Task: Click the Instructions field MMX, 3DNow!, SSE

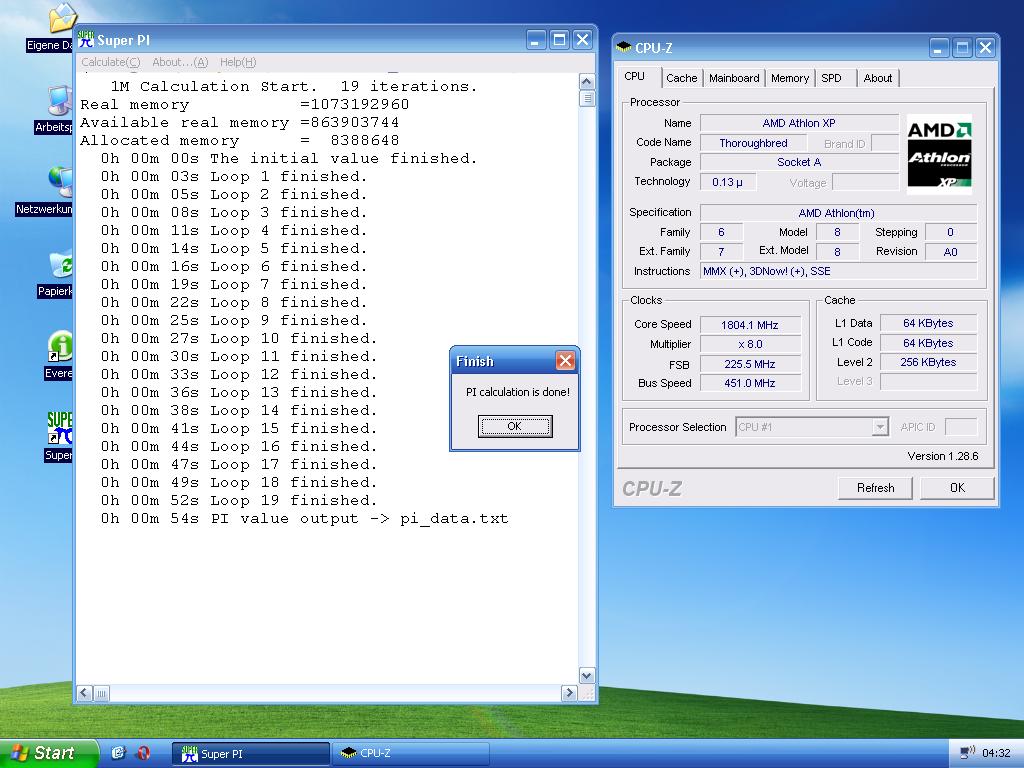Action: [839, 271]
